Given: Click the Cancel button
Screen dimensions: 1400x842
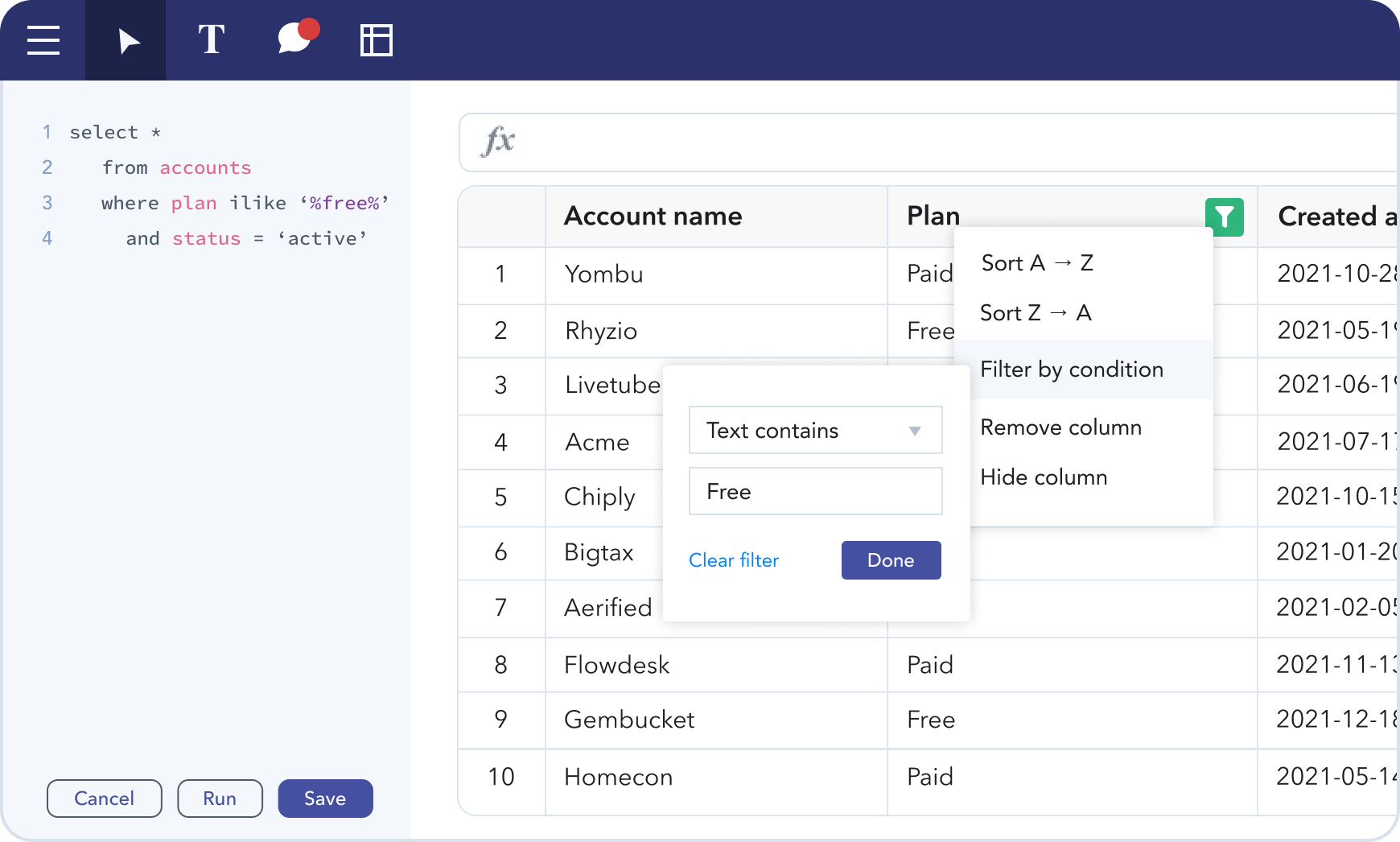Looking at the screenshot, I should (x=104, y=799).
